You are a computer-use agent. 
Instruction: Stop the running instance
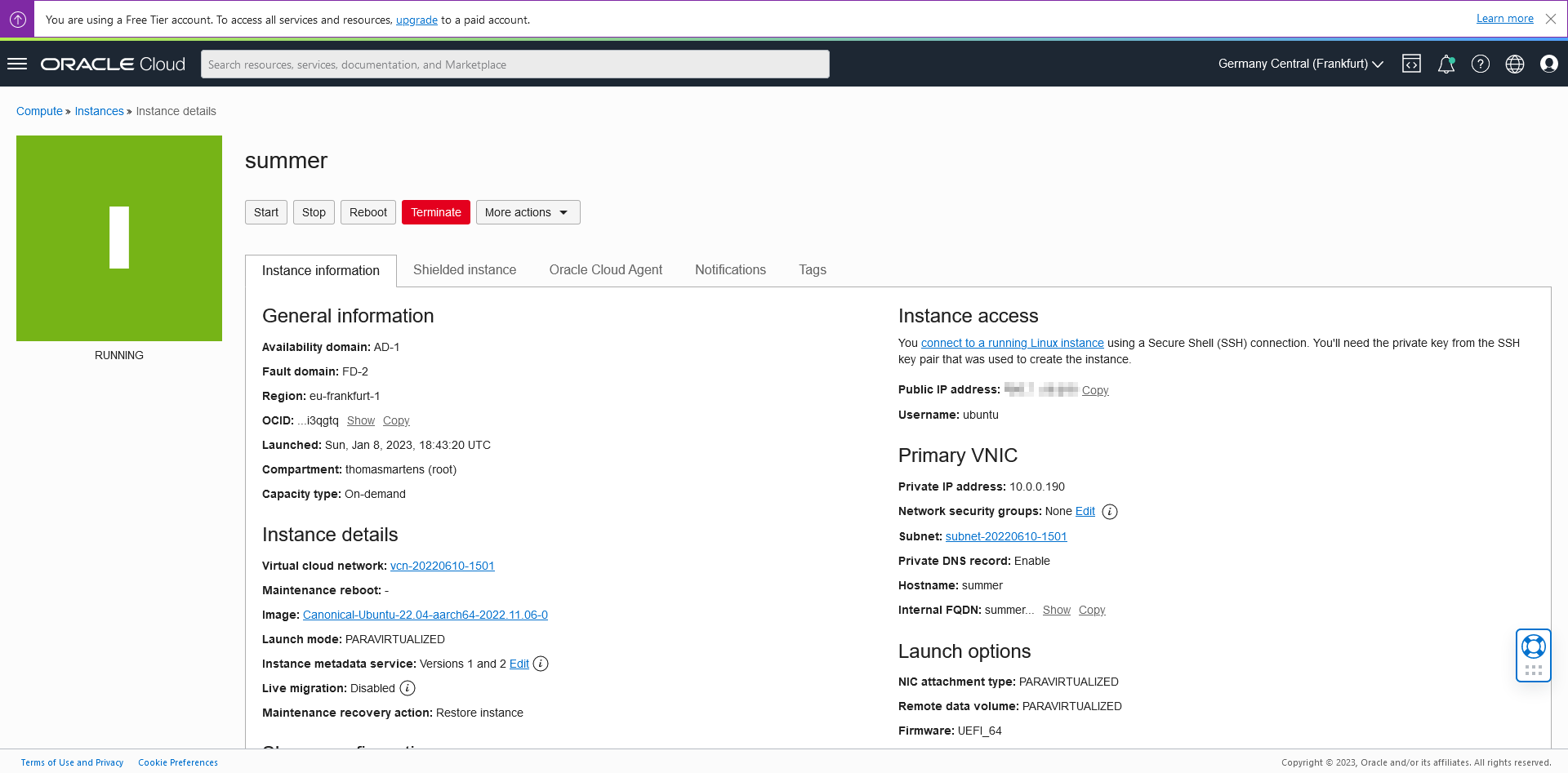[x=314, y=212]
